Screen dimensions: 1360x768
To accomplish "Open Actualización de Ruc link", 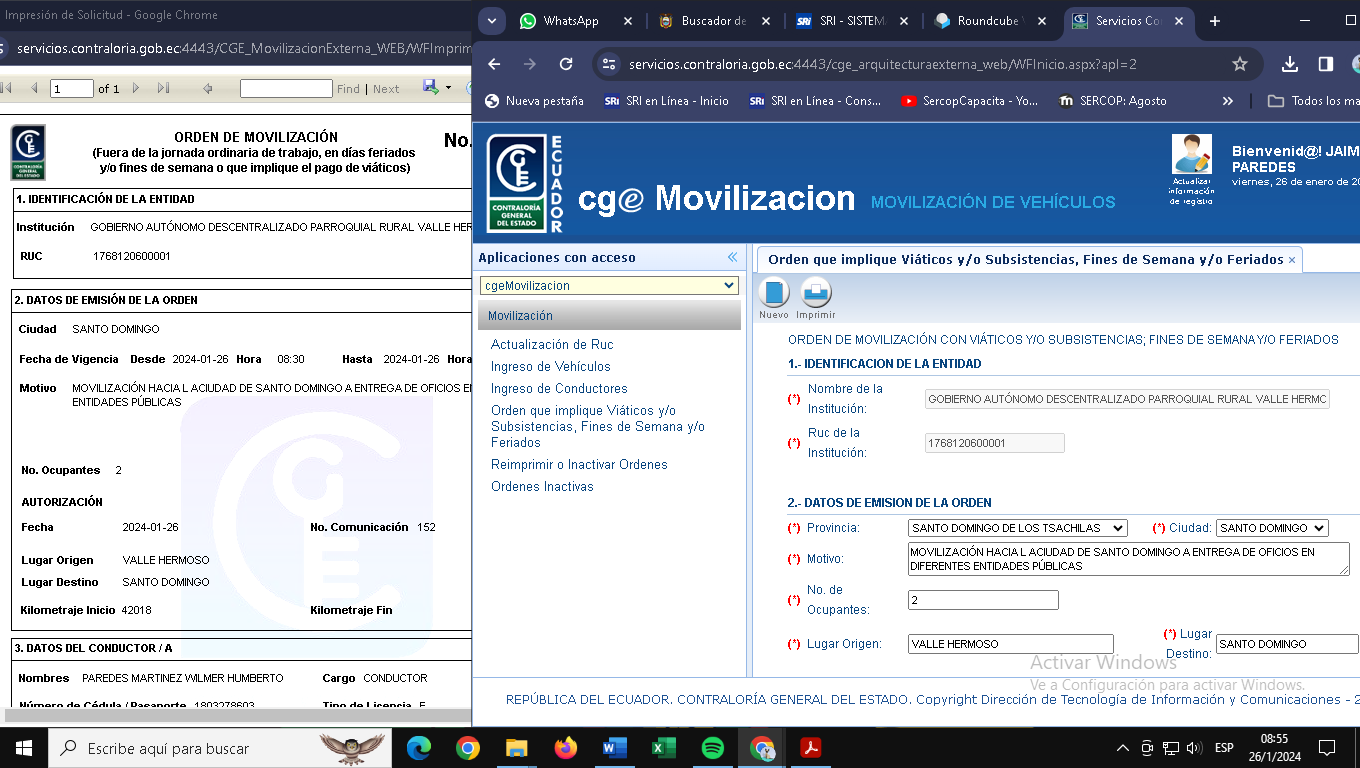I will 552,344.
